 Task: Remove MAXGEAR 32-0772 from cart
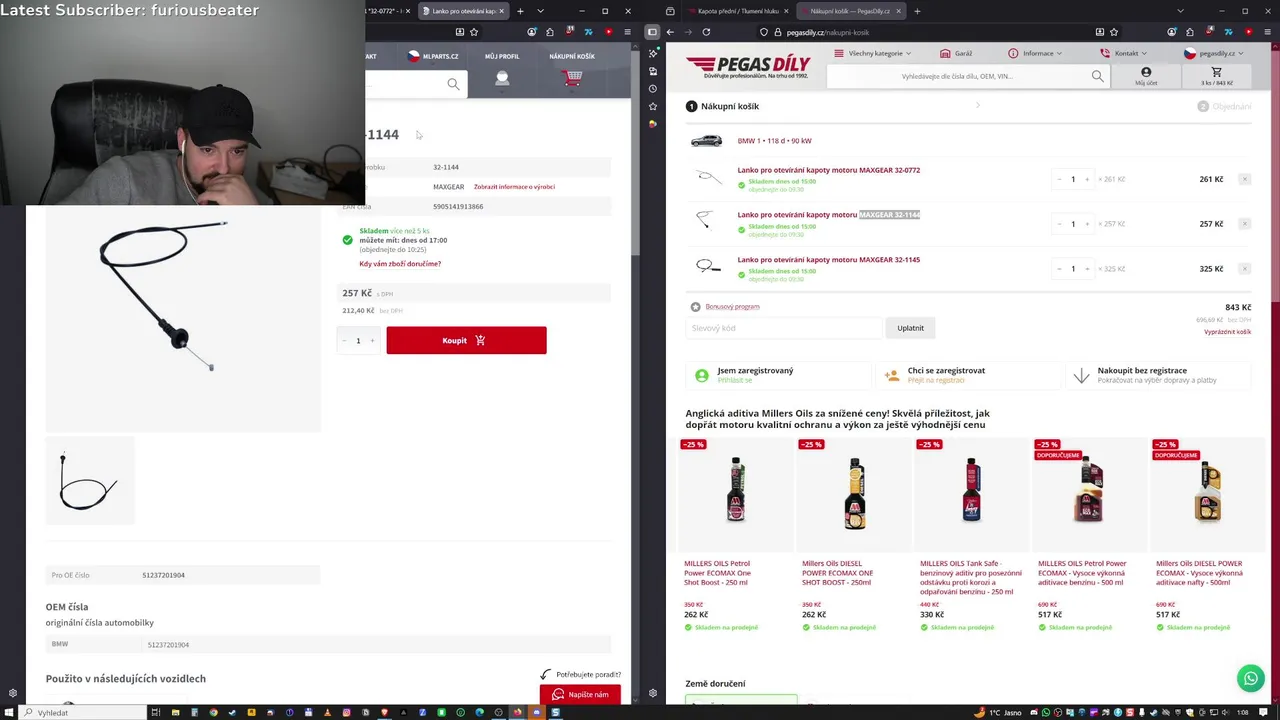pyautogui.click(x=1244, y=179)
